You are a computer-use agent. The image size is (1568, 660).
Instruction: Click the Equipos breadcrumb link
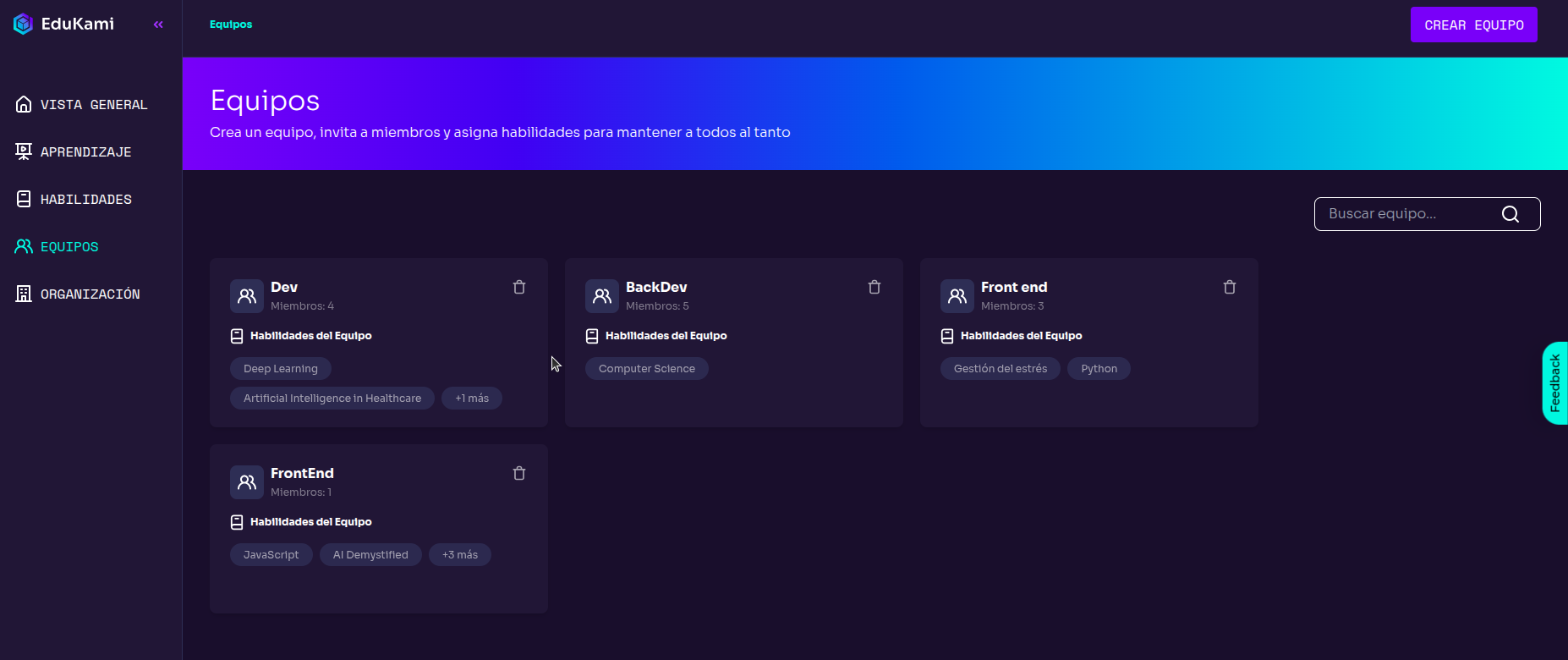coord(231,25)
